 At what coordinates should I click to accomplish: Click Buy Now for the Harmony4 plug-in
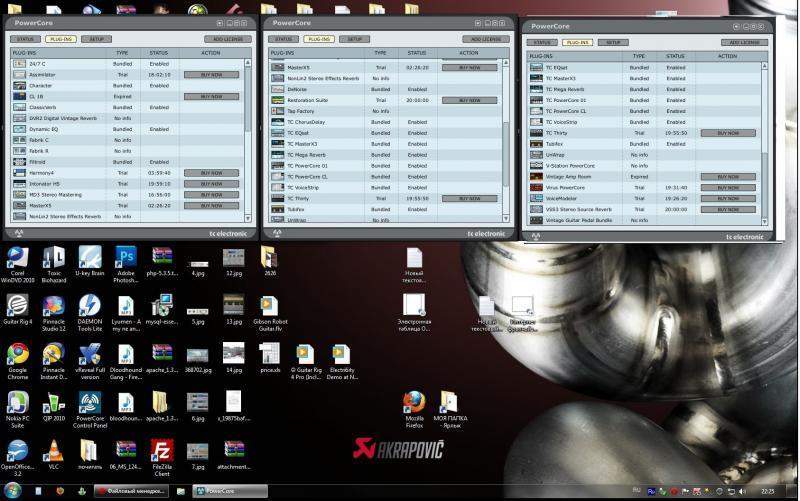pos(211,172)
